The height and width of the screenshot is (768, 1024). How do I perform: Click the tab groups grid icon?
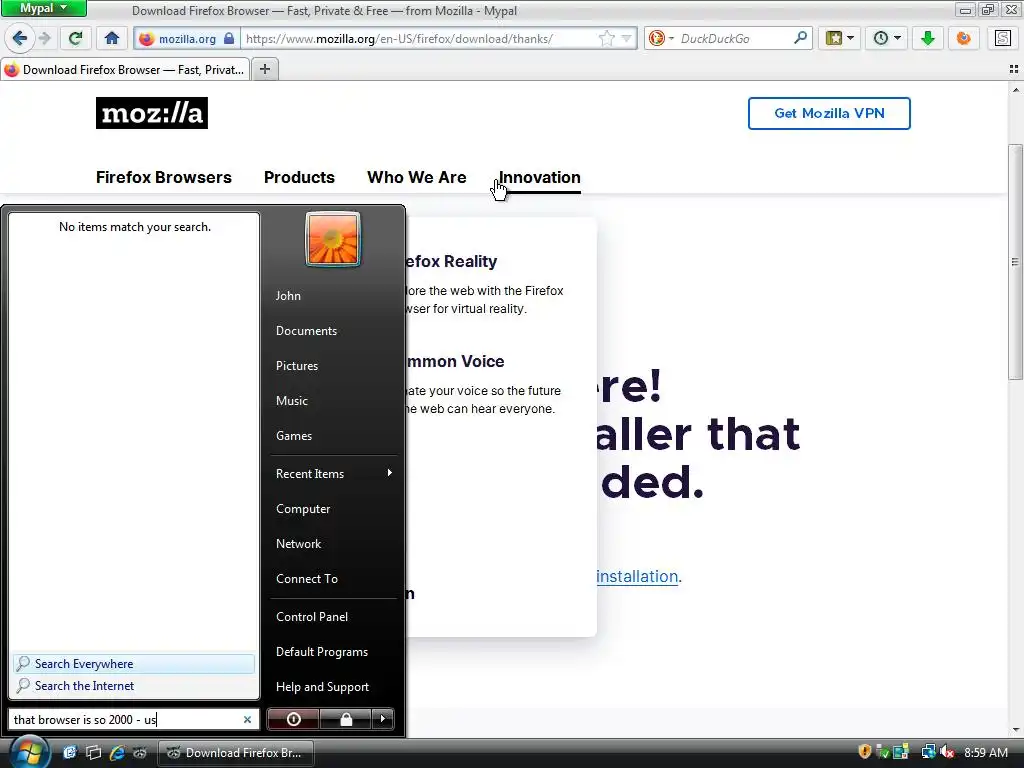(1014, 69)
